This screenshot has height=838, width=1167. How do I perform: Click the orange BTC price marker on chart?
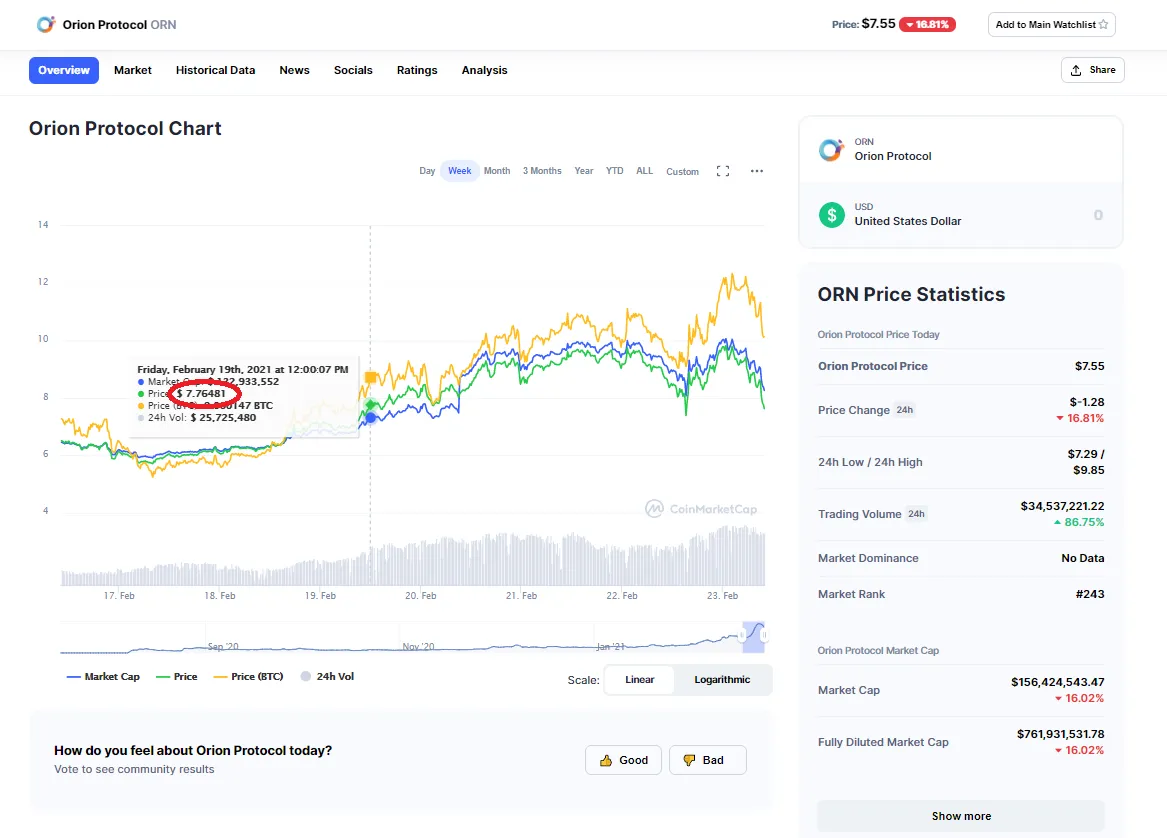coord(371,378)
